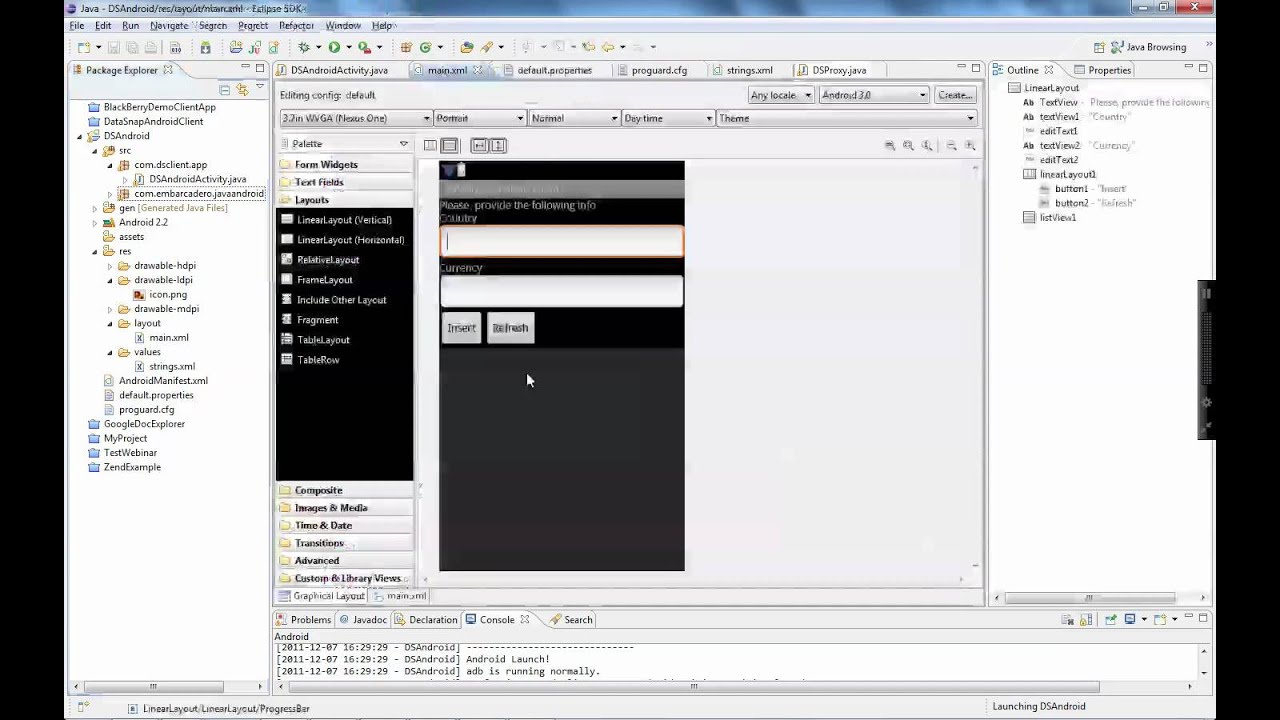
Task: Toggle fill height layout icon
Action: pyautogui.click(x=498, y=145)
